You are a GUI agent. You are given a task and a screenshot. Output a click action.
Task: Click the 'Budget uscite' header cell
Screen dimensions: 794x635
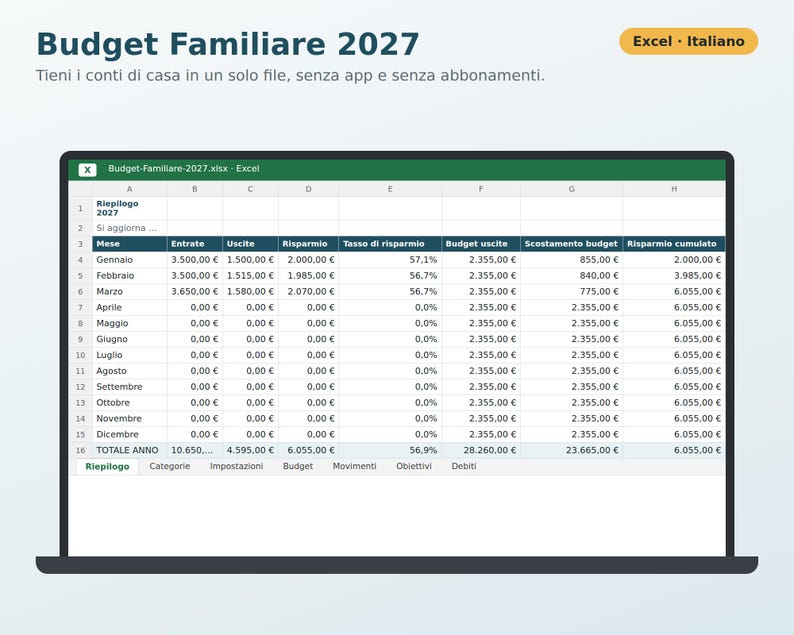pos(481,244)
